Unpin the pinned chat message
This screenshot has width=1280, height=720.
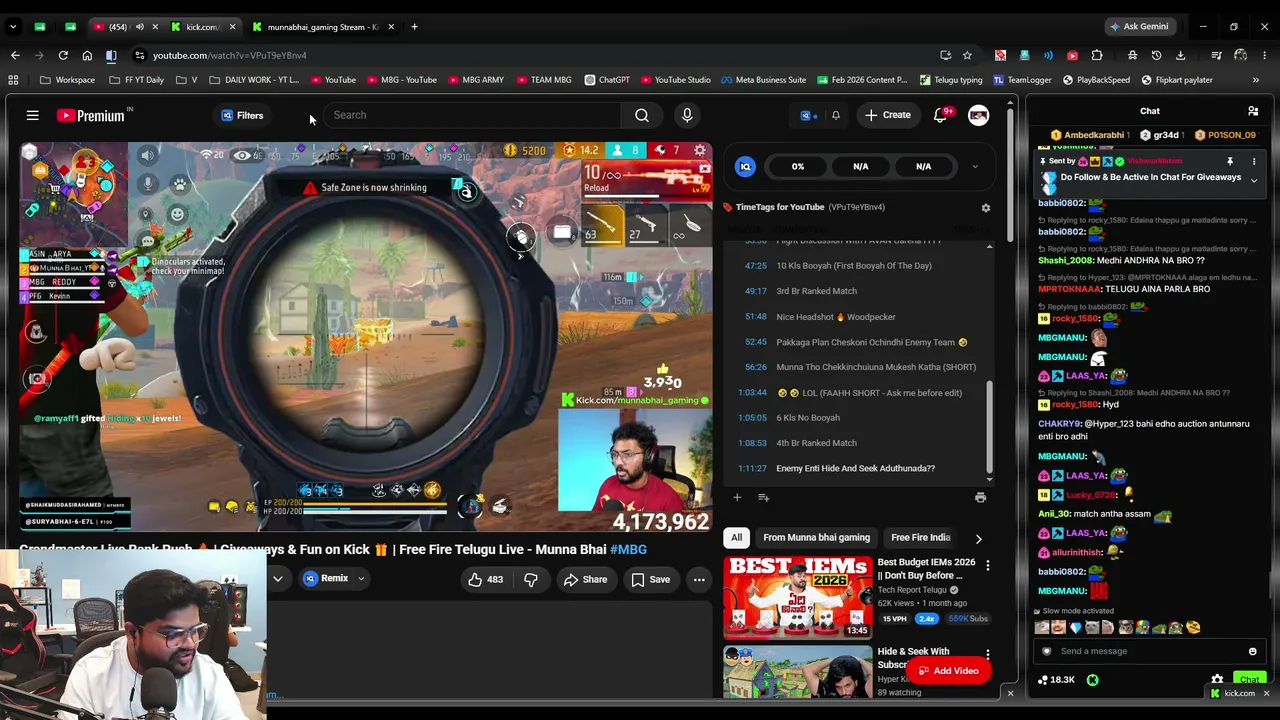(x=1230, y=161)
